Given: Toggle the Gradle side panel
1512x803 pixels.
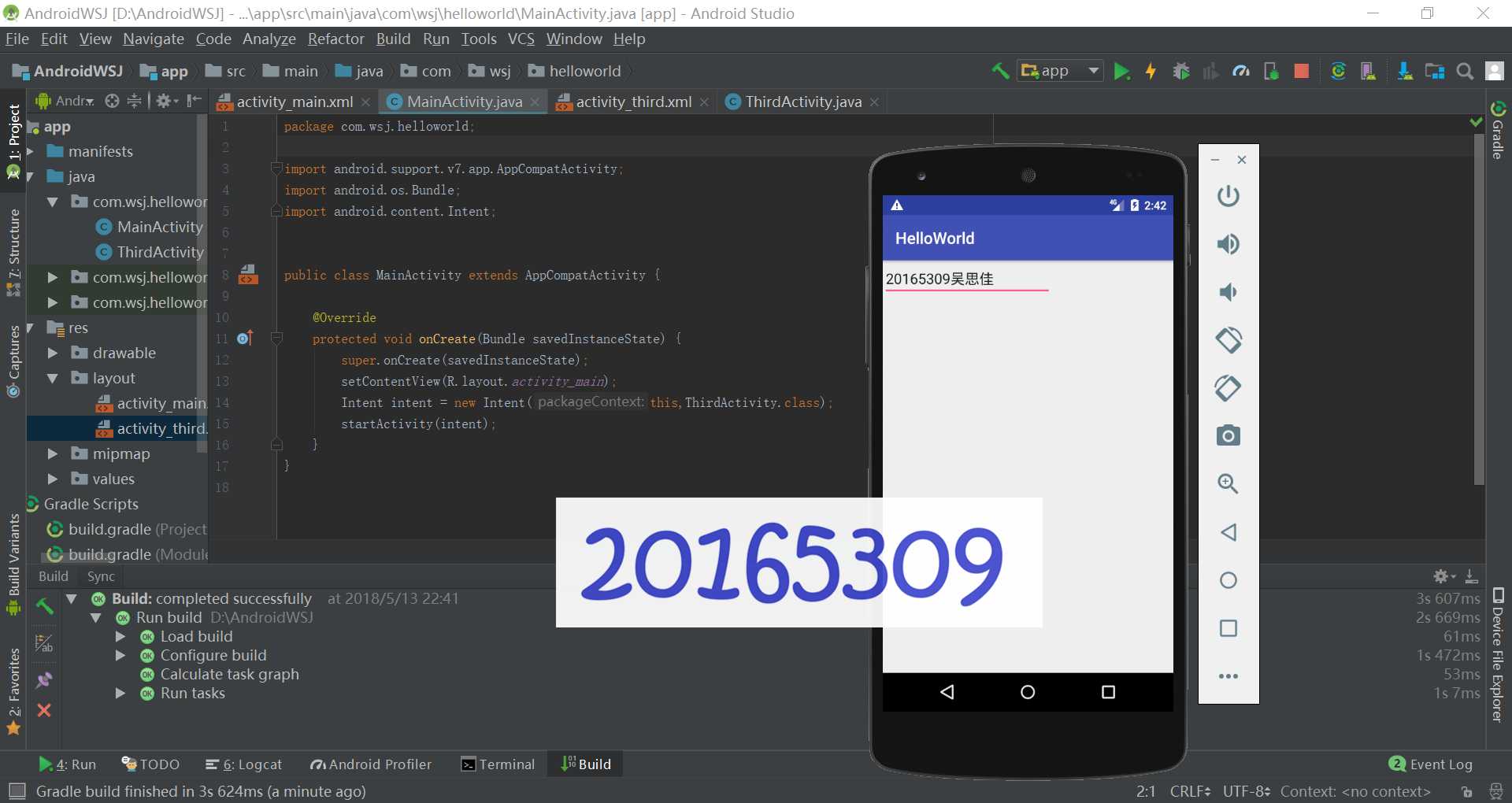Looking at the screenshot, I should tap(1498, 130).
